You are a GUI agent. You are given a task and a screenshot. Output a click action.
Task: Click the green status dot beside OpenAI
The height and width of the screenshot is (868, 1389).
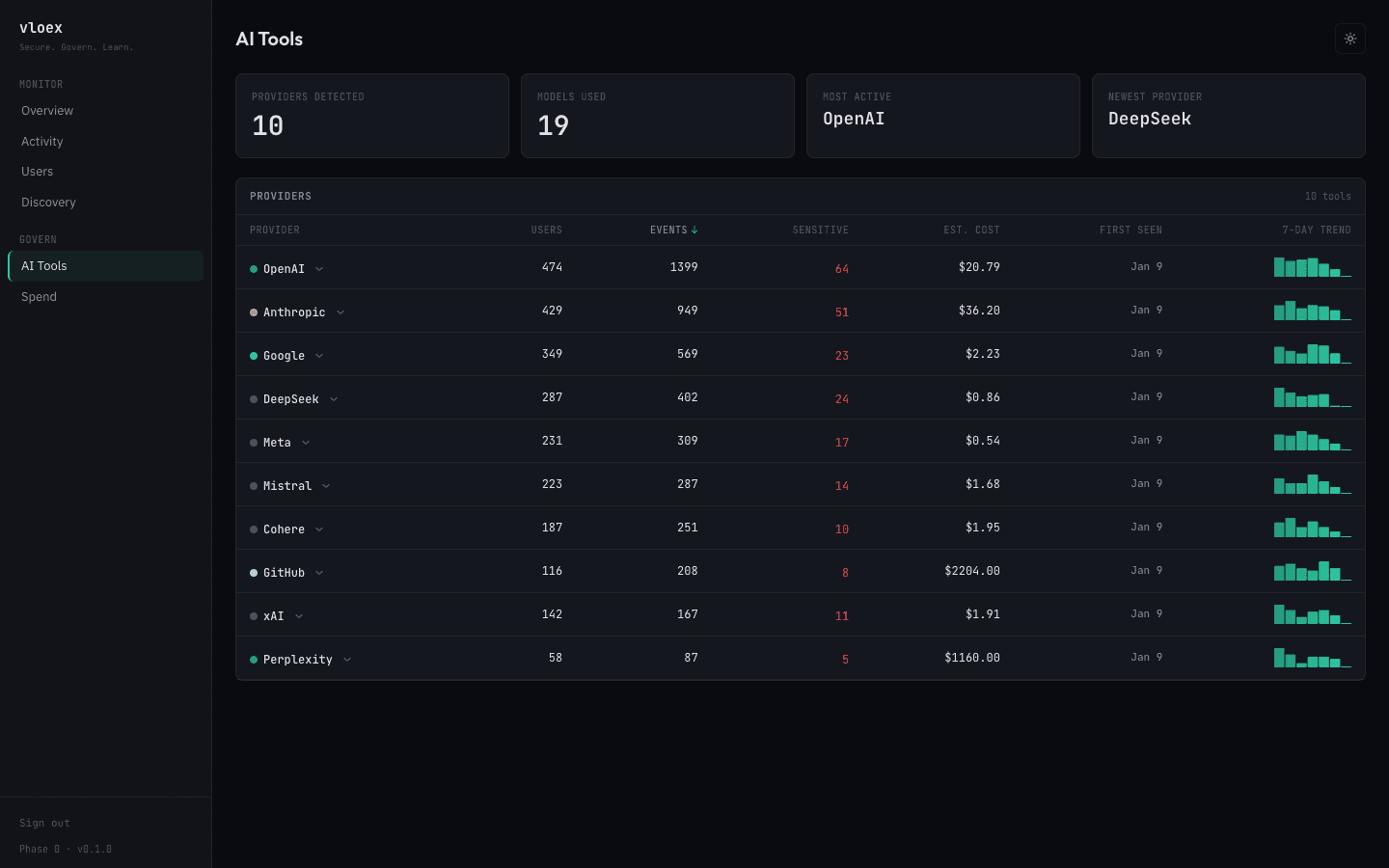[x=253, y=266]
